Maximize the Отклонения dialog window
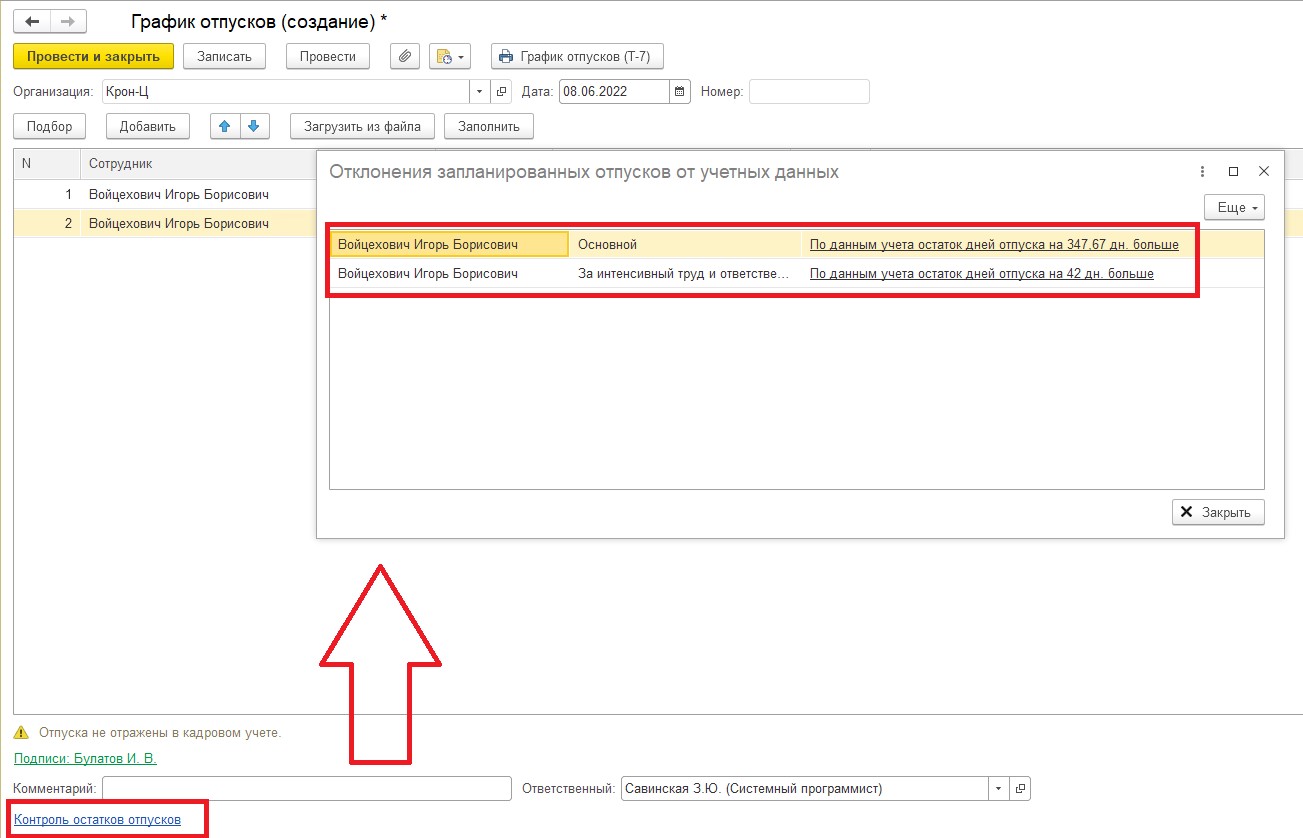The height and width of the screenshot is (838, 1303). 1233,171
